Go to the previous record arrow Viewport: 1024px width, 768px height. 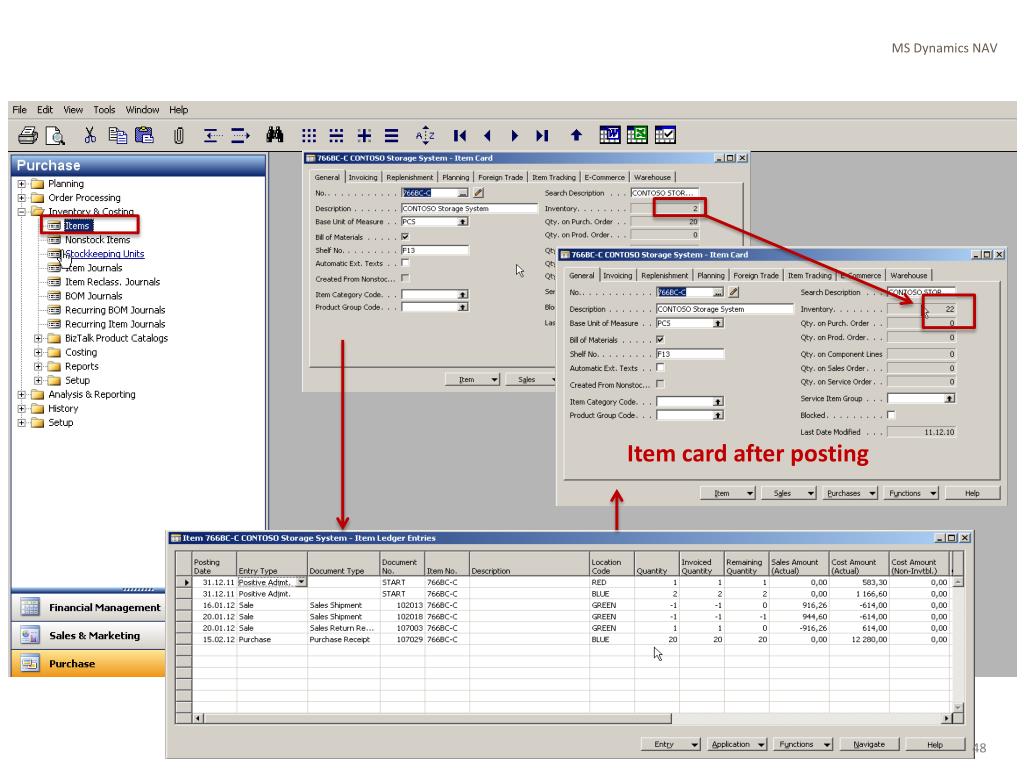coord(487,135)
